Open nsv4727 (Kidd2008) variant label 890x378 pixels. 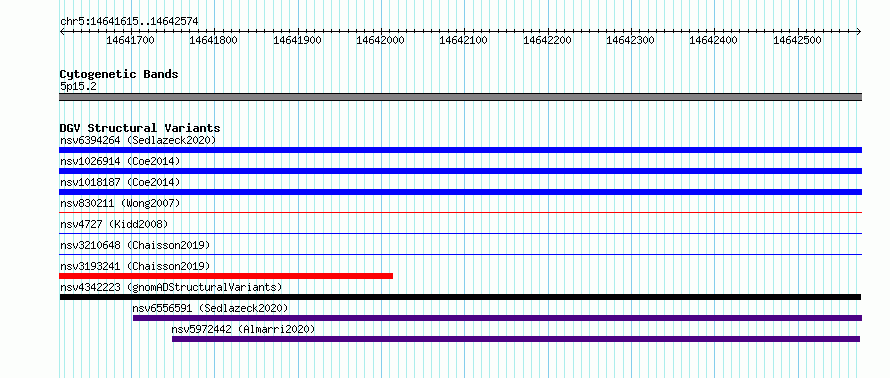pos(114,224)
